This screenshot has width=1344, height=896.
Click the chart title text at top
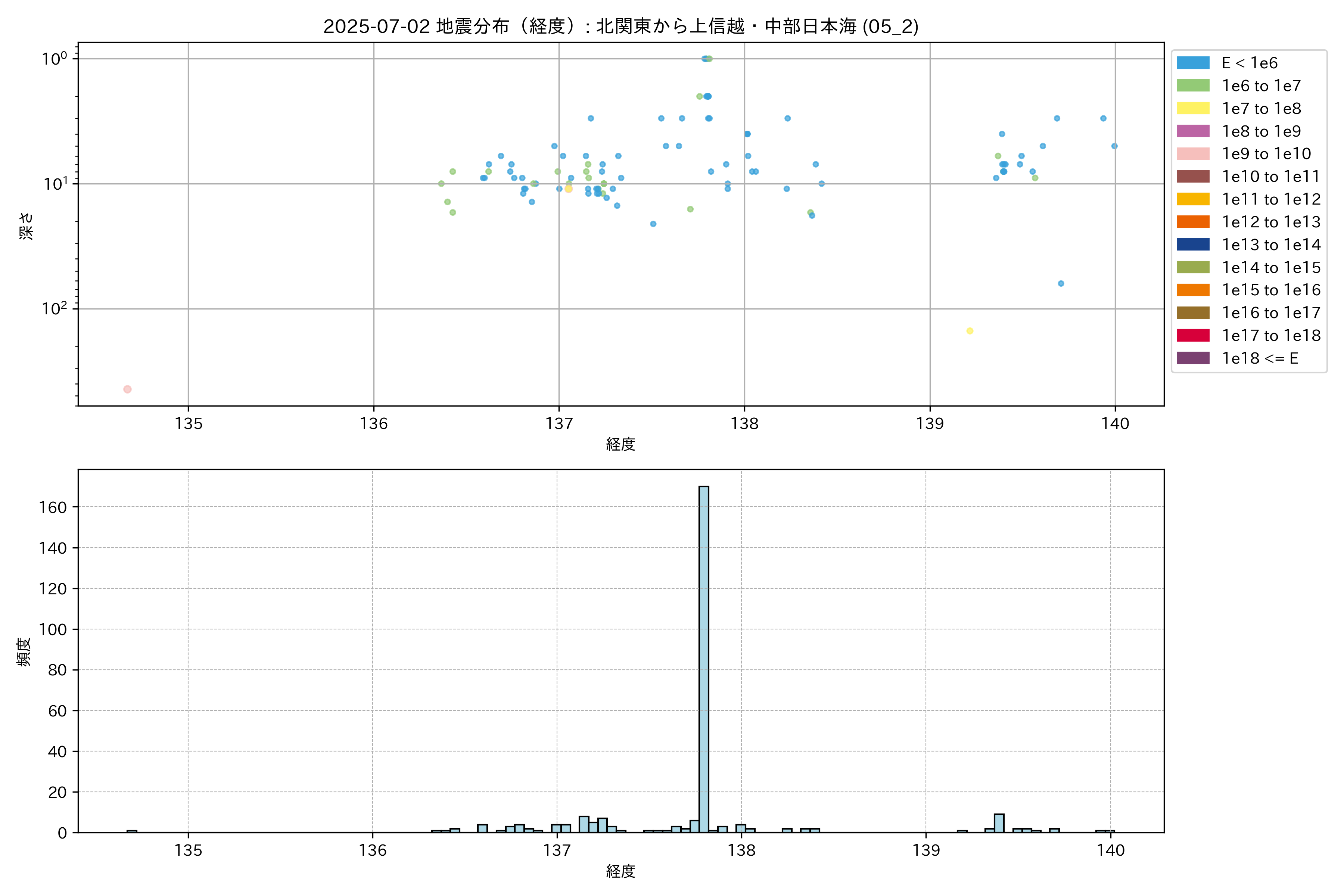(x=620, y=26)
